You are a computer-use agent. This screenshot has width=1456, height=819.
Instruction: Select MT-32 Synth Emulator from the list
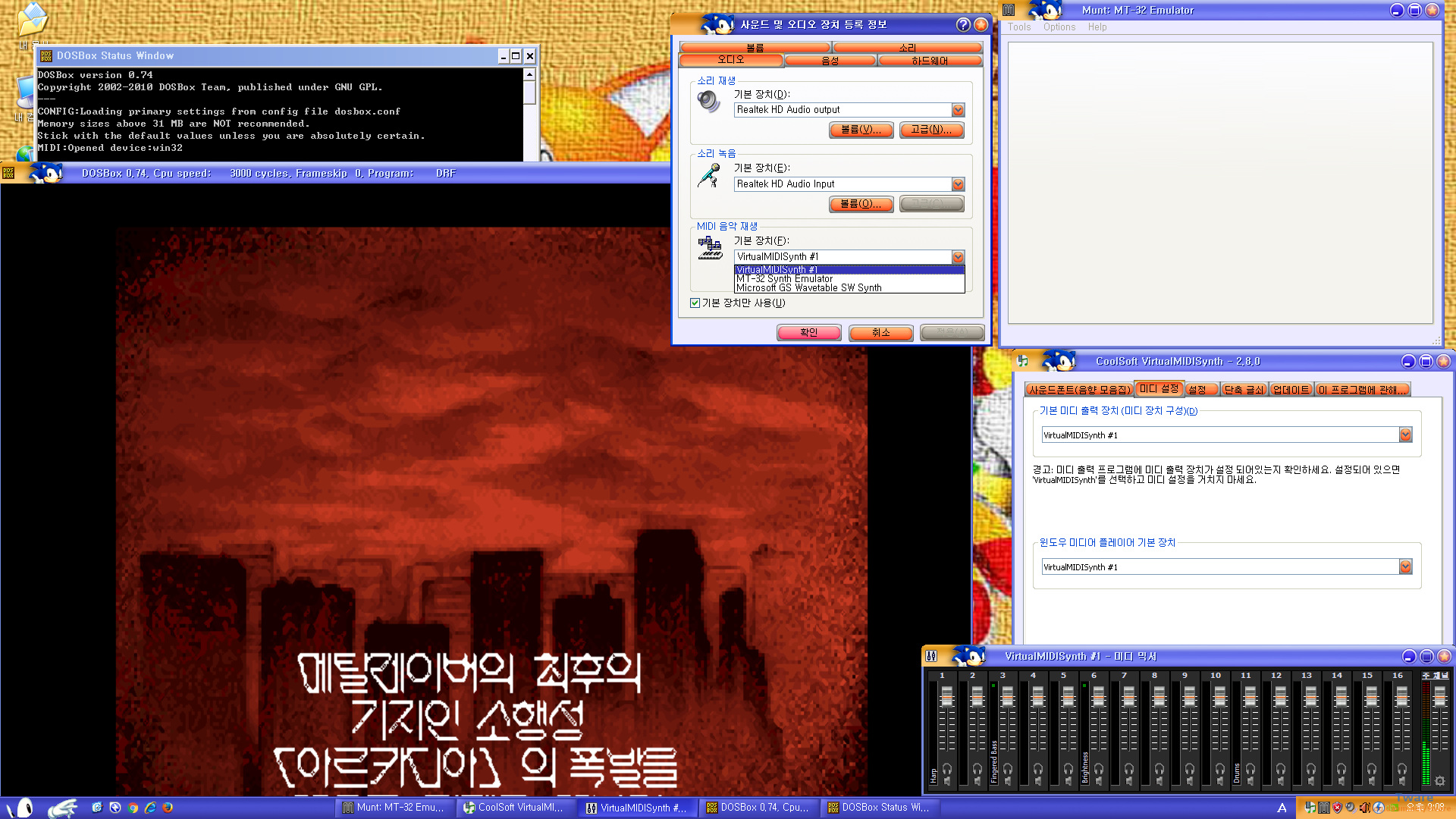(785, 279)
